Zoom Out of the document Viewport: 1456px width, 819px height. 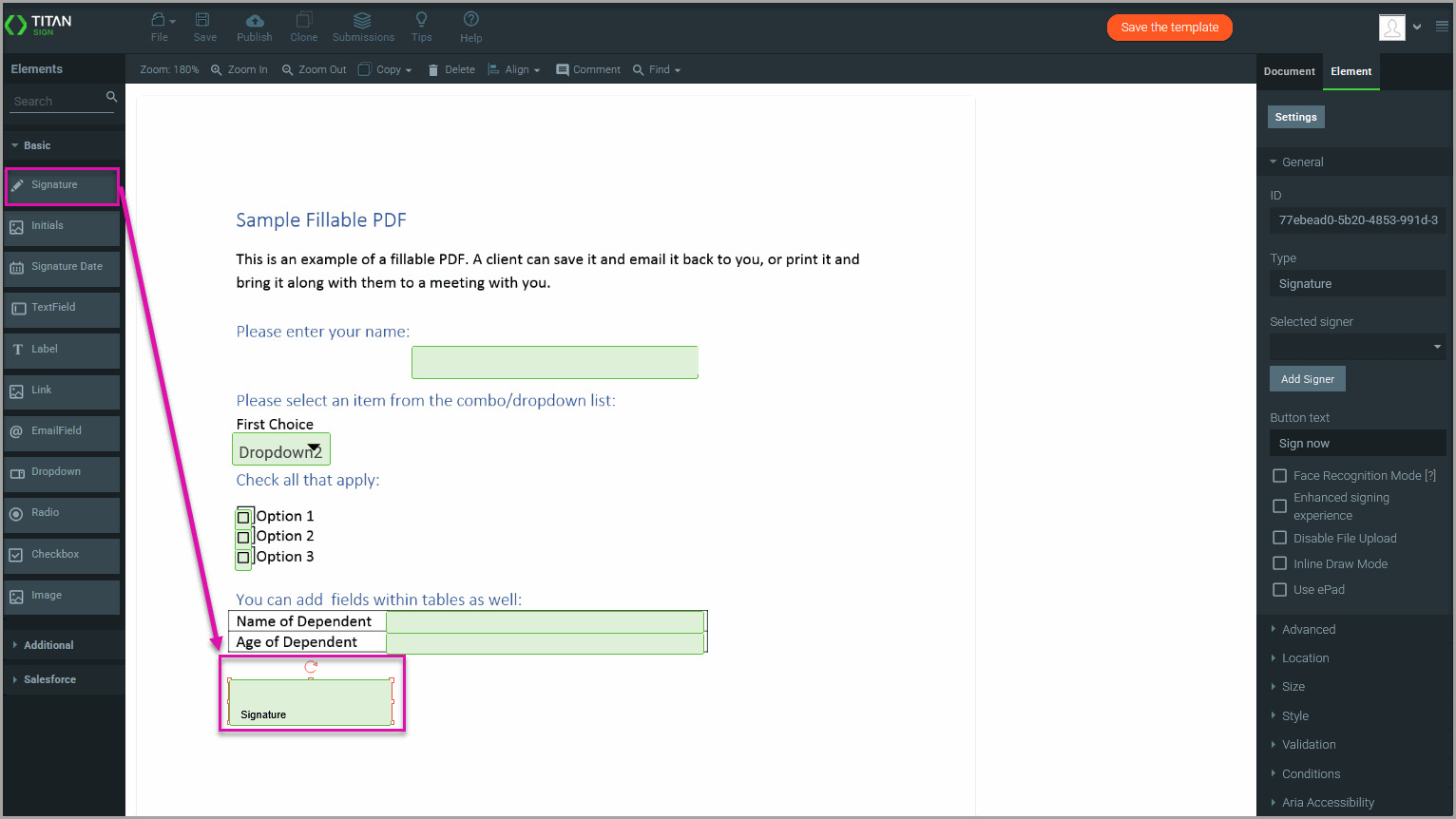[x=315, y=69]
